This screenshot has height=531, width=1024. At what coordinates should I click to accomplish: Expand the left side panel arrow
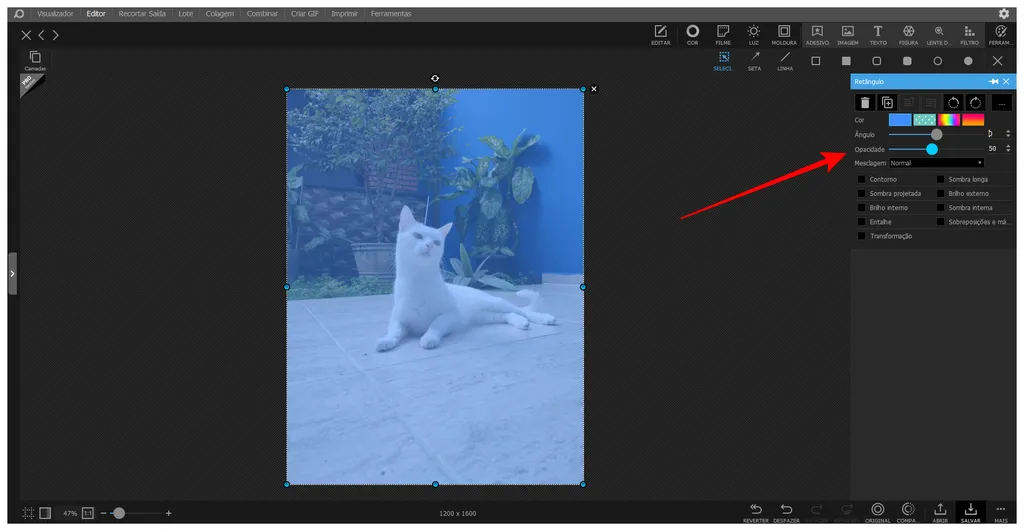click(x=12, y=274)
